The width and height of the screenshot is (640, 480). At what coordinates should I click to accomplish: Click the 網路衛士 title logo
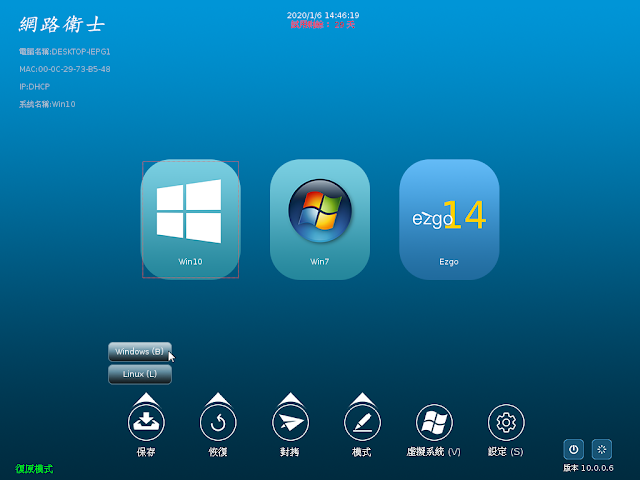(62, 24)
